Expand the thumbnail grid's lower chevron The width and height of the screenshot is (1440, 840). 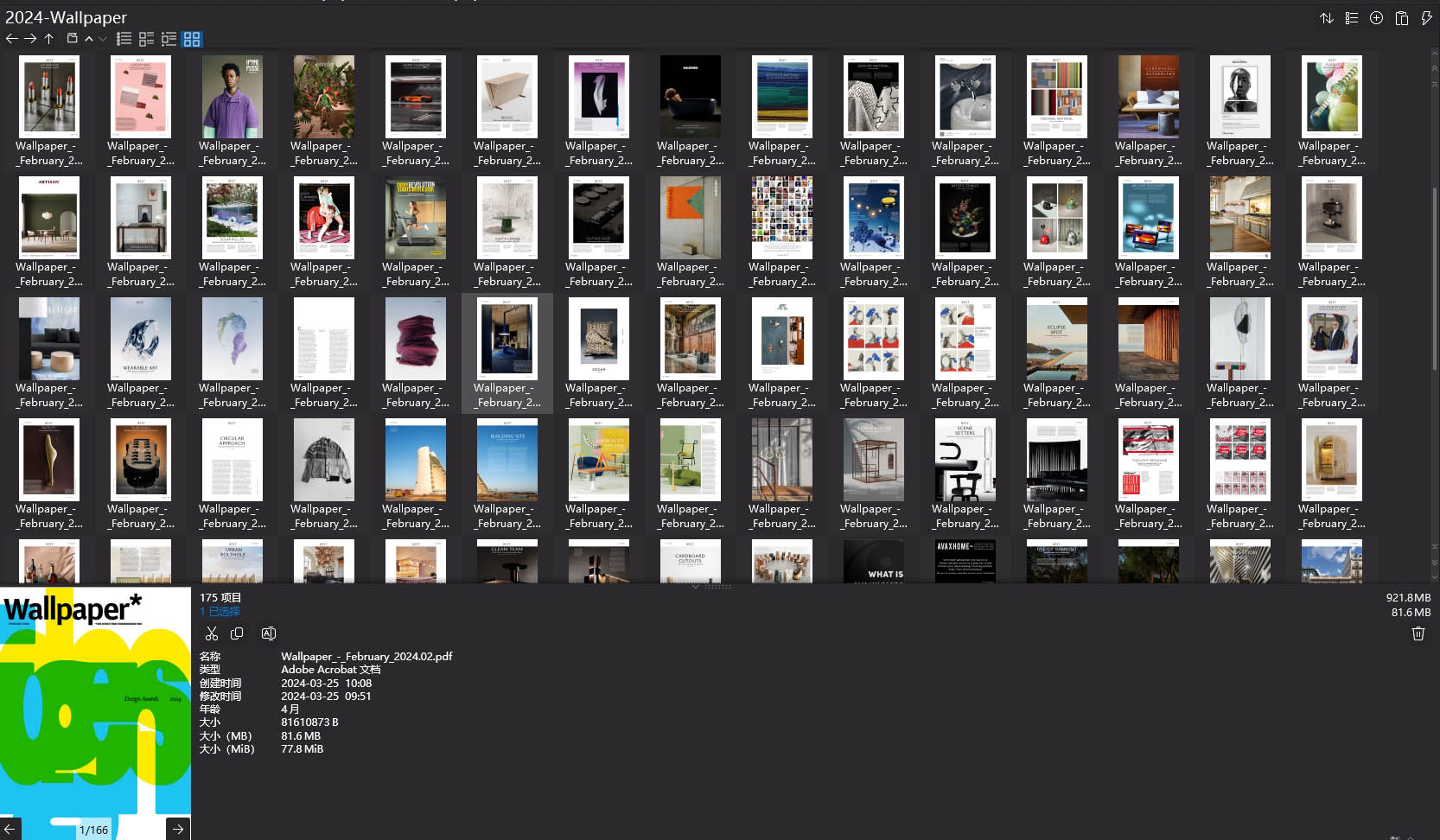(696, 587)
